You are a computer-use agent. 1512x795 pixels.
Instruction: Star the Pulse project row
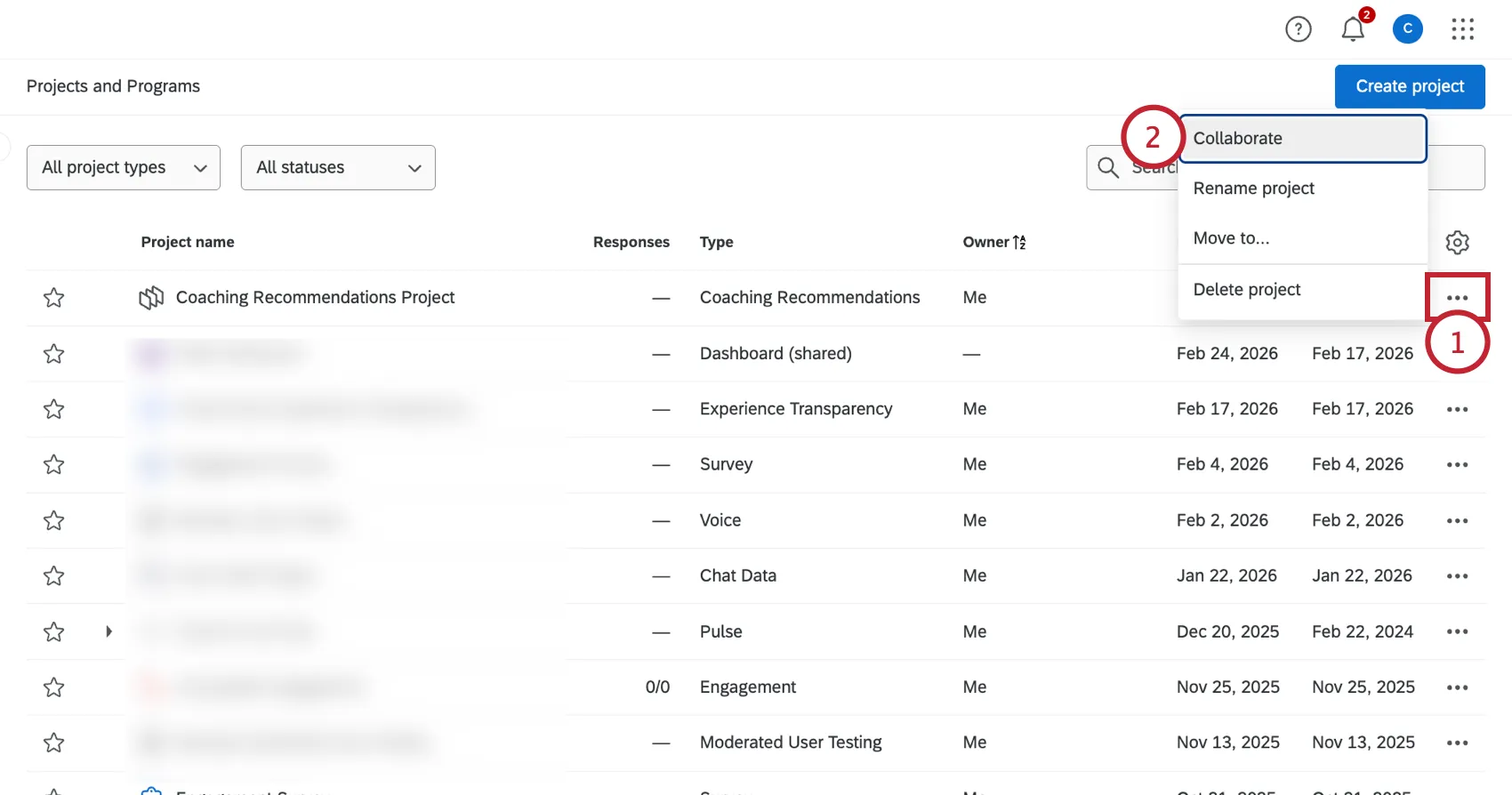(54, 631)
